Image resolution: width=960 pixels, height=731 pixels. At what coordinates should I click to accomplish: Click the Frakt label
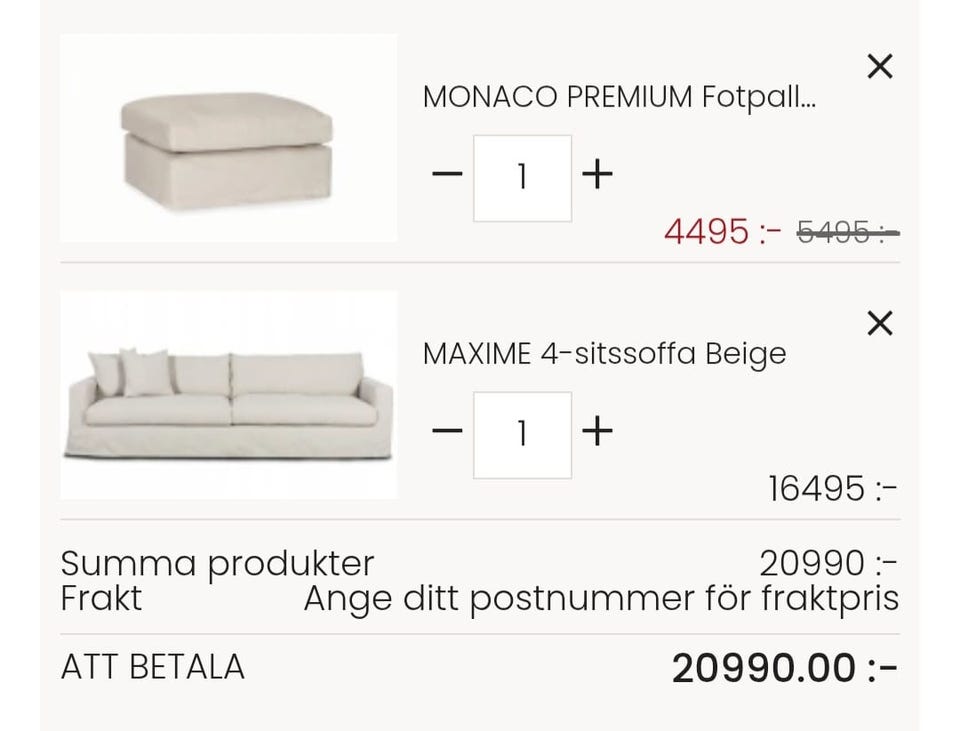(101, 599)
